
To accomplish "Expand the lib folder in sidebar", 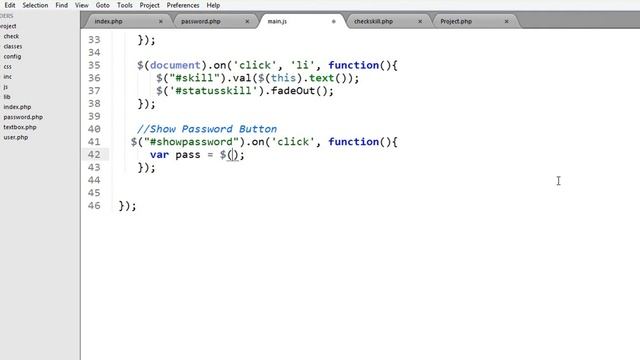I will 7,97.
